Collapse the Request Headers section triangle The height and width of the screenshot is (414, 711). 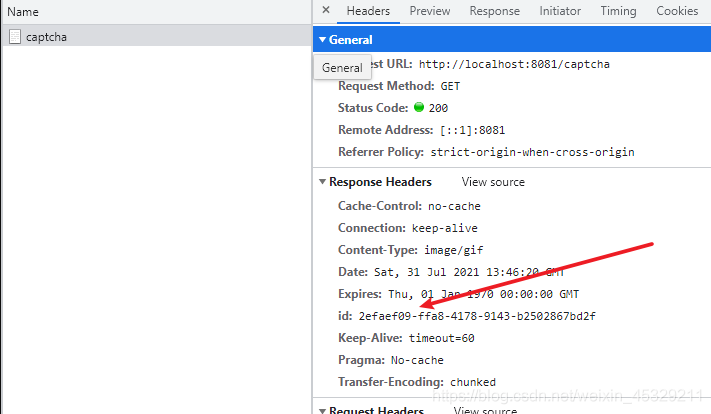click(322, 411)
